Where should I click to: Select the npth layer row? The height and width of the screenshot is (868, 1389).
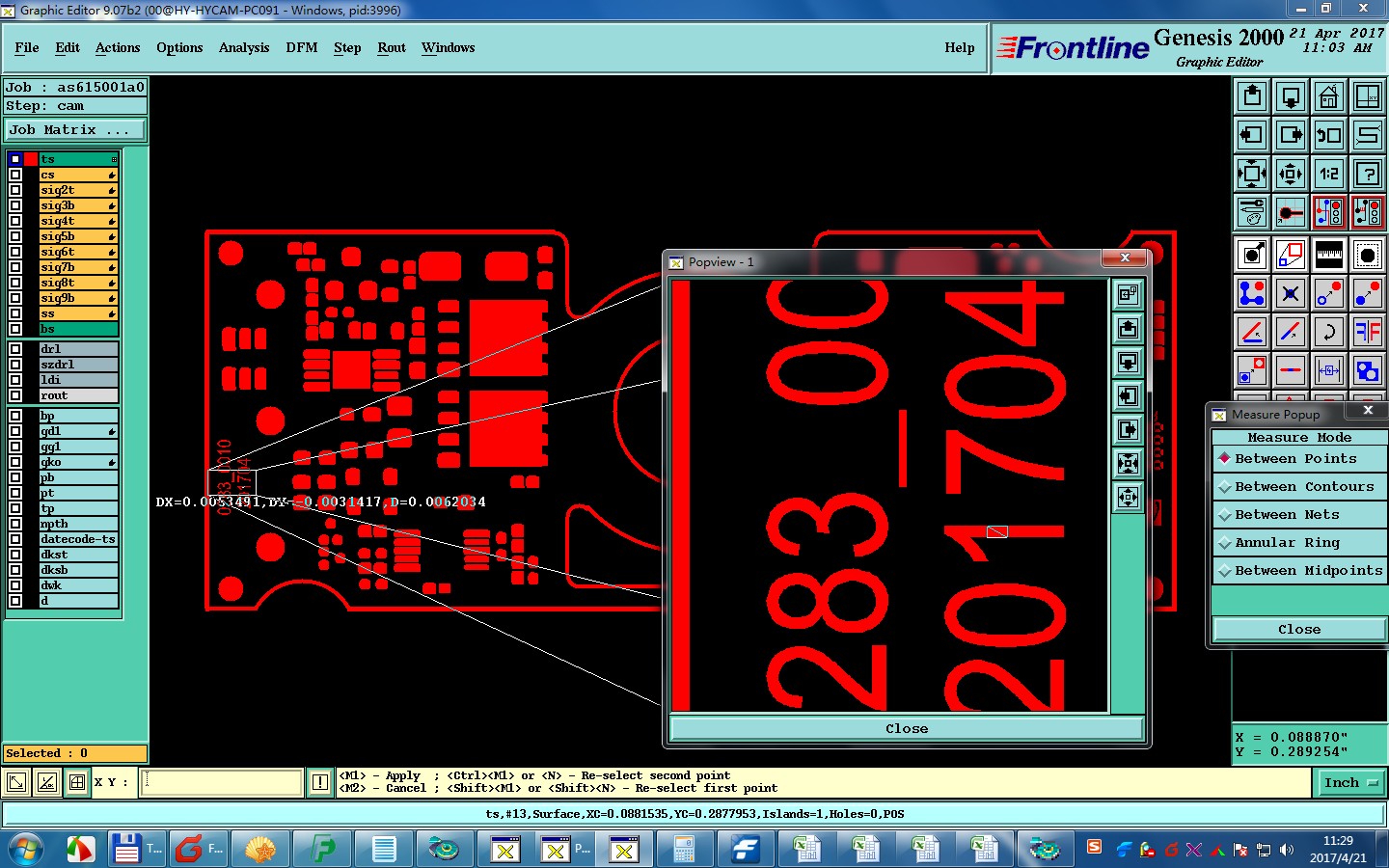coord(78,524)
